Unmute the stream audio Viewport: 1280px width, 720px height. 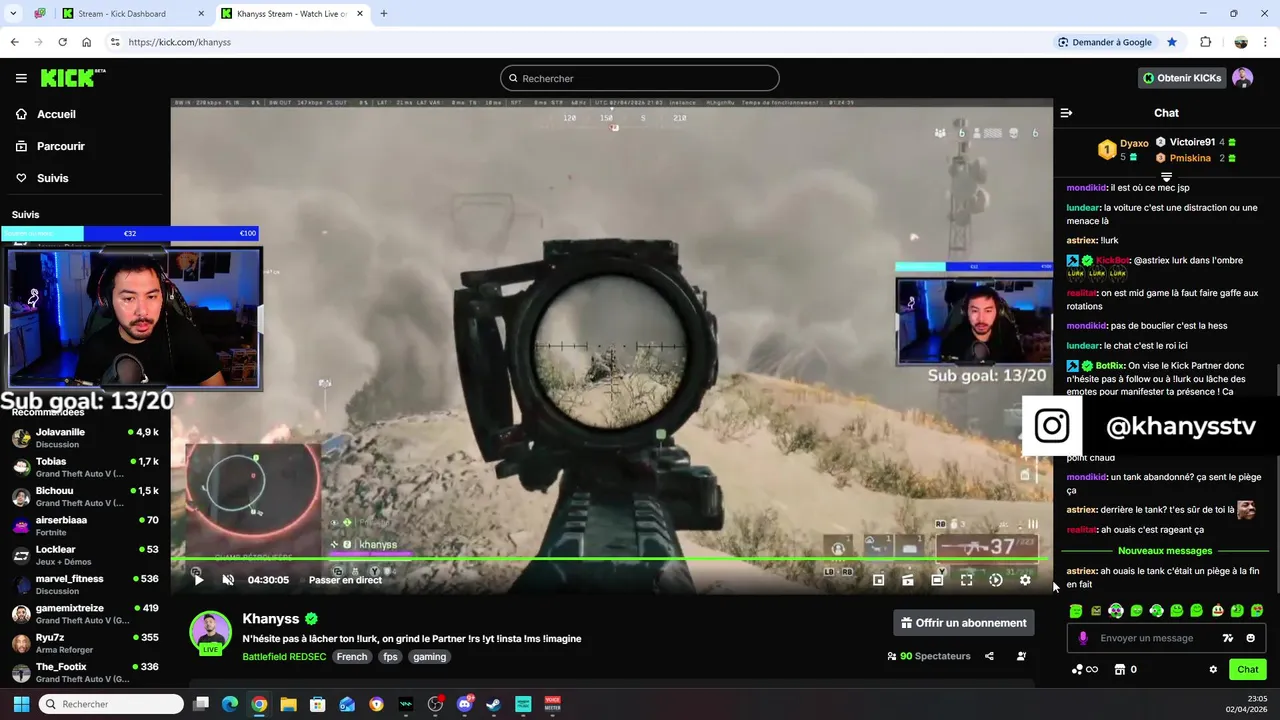pyautogui.click(x=228, y=580)
